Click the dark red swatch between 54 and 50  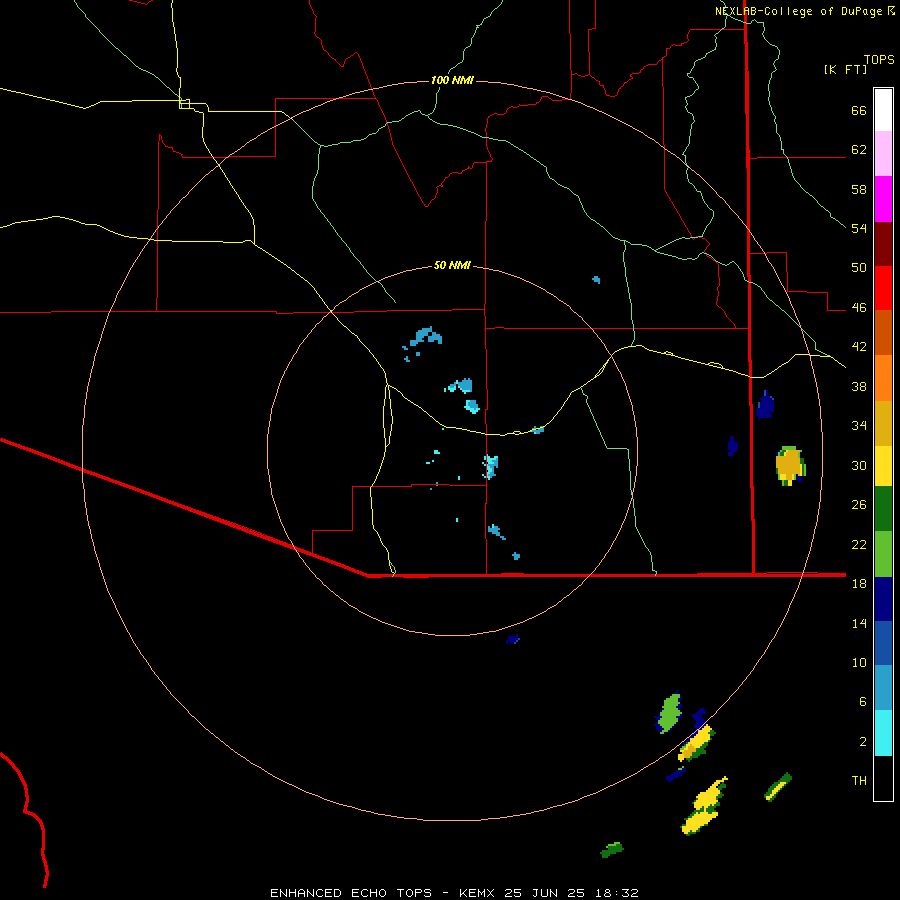[883, 244]
